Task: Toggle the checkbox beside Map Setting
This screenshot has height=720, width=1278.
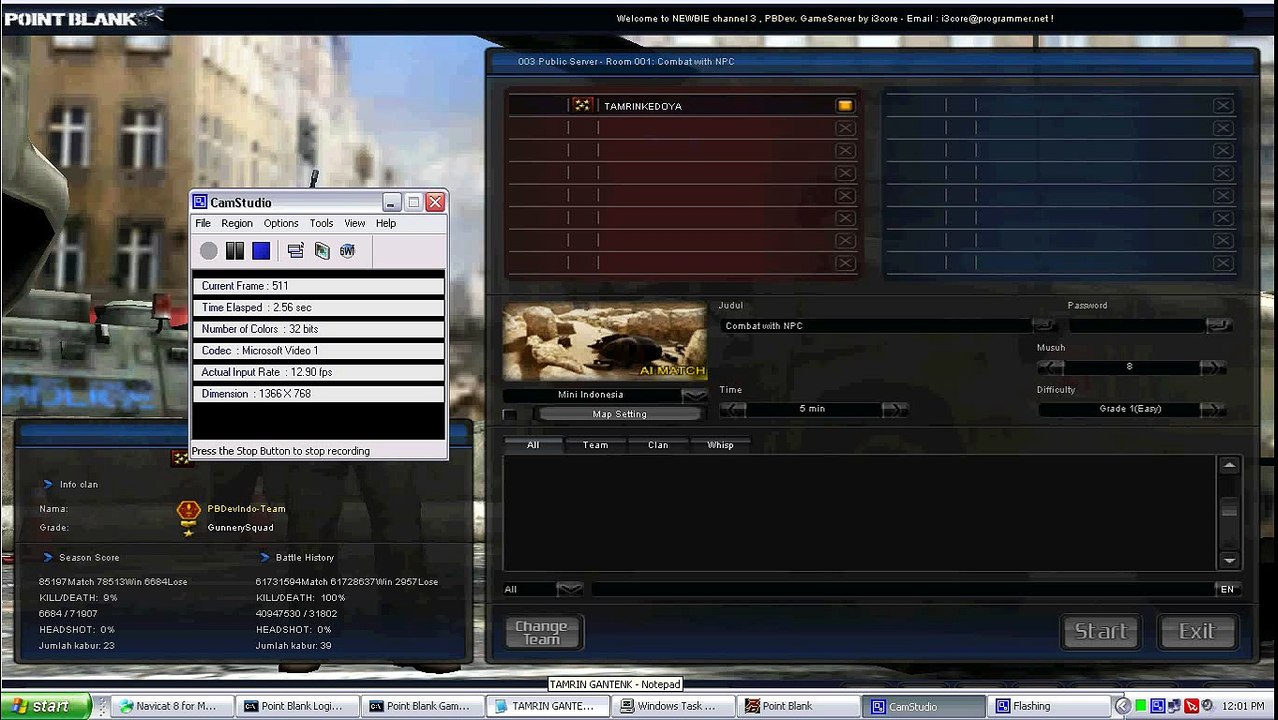Action: pos(510,414)
